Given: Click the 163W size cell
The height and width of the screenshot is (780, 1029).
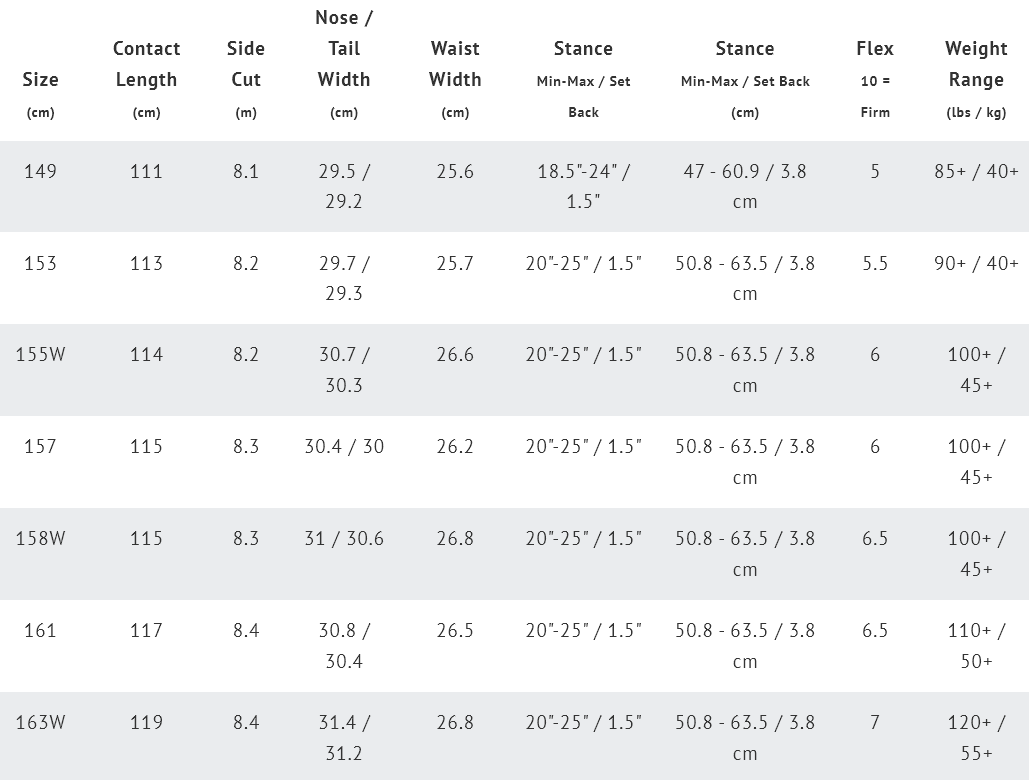Looking at the screenshot, I should pyautogui.click(x=40, y=722).
